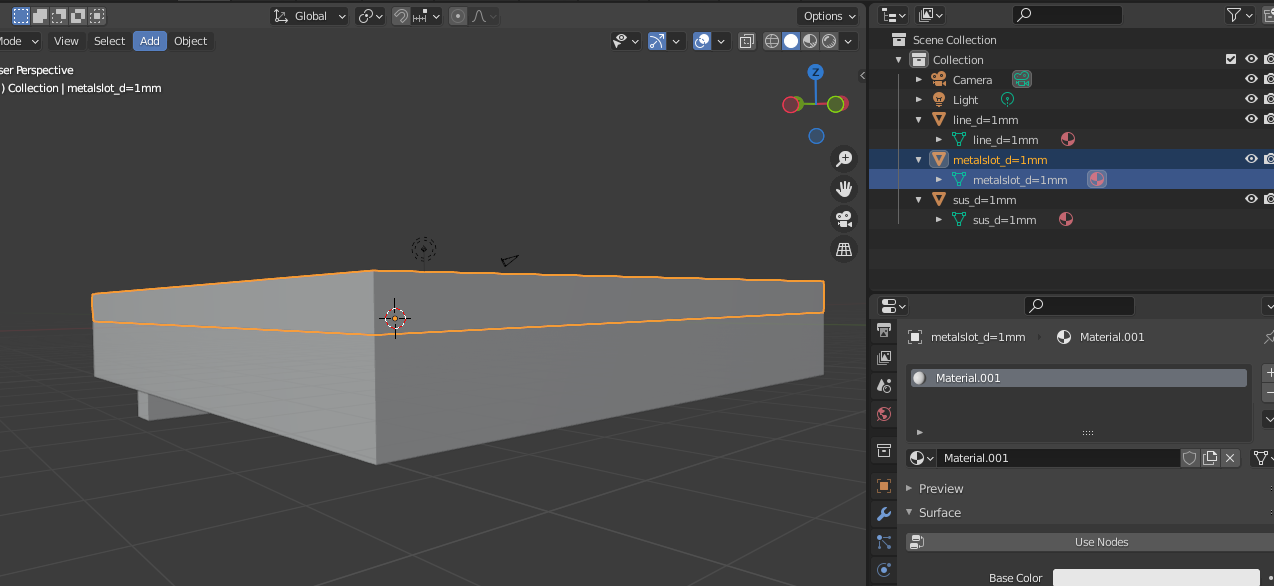This screenshot has width=1274, height=586.
Task: Switch to material preview shading
Action: [810, 41]
